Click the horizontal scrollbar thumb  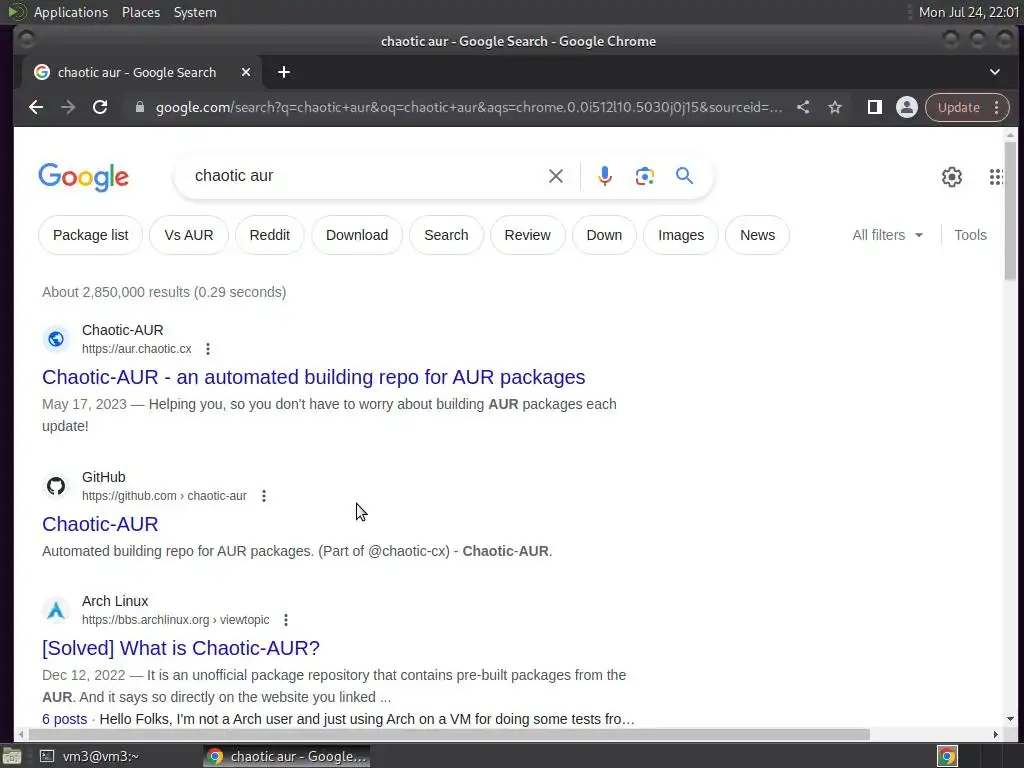[x=447, y=735]
